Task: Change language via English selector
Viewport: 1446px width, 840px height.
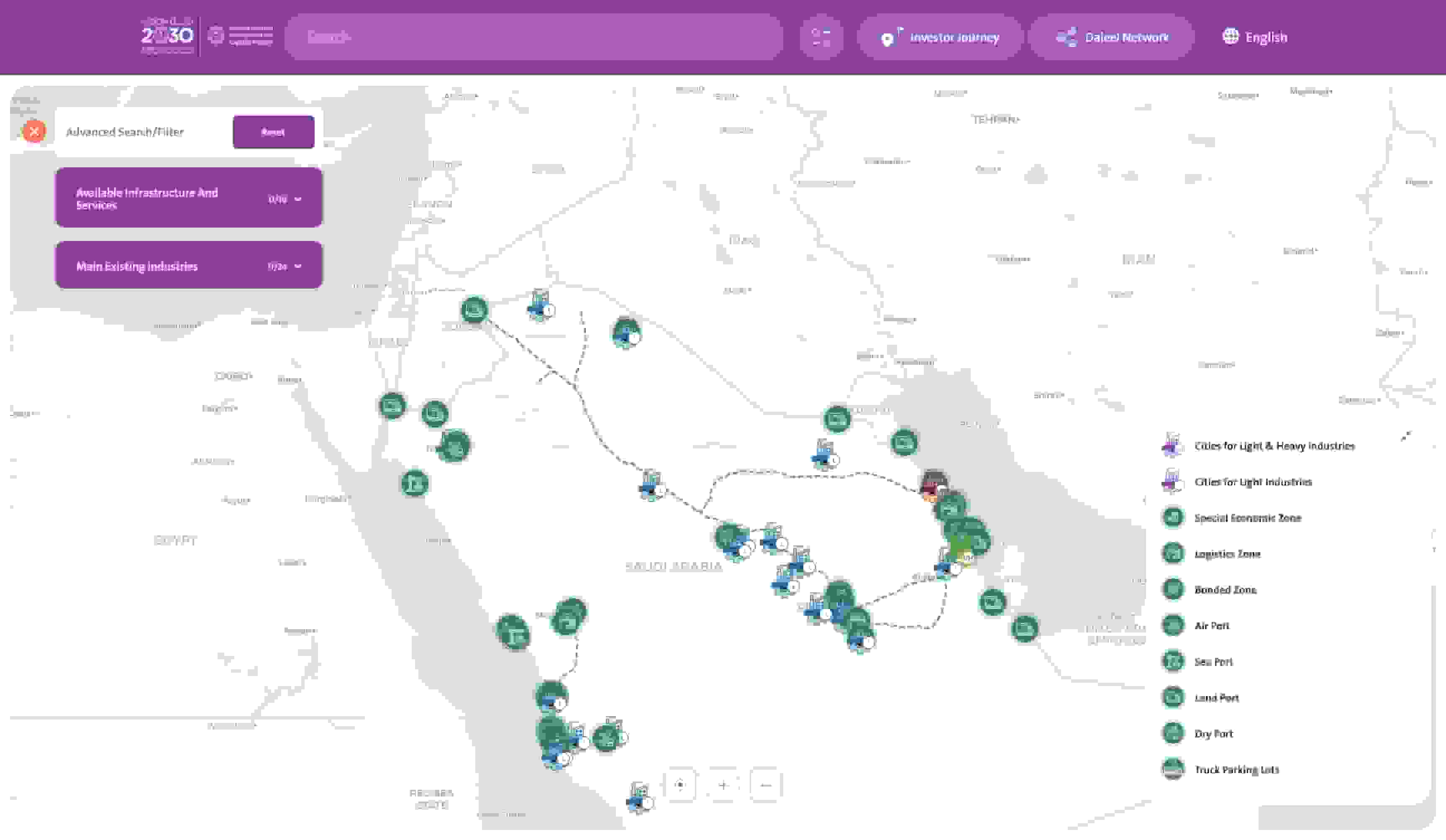Action: click(x=1254, y=37)
